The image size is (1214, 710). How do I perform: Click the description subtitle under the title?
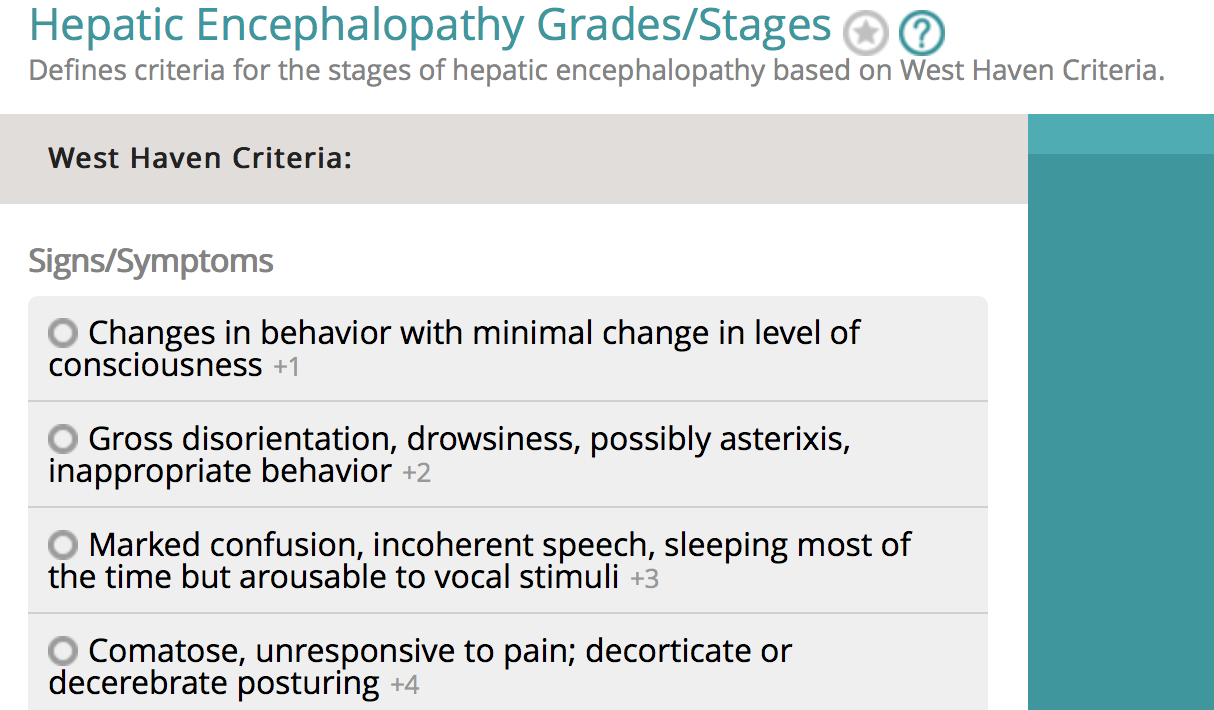pos(596,72)
